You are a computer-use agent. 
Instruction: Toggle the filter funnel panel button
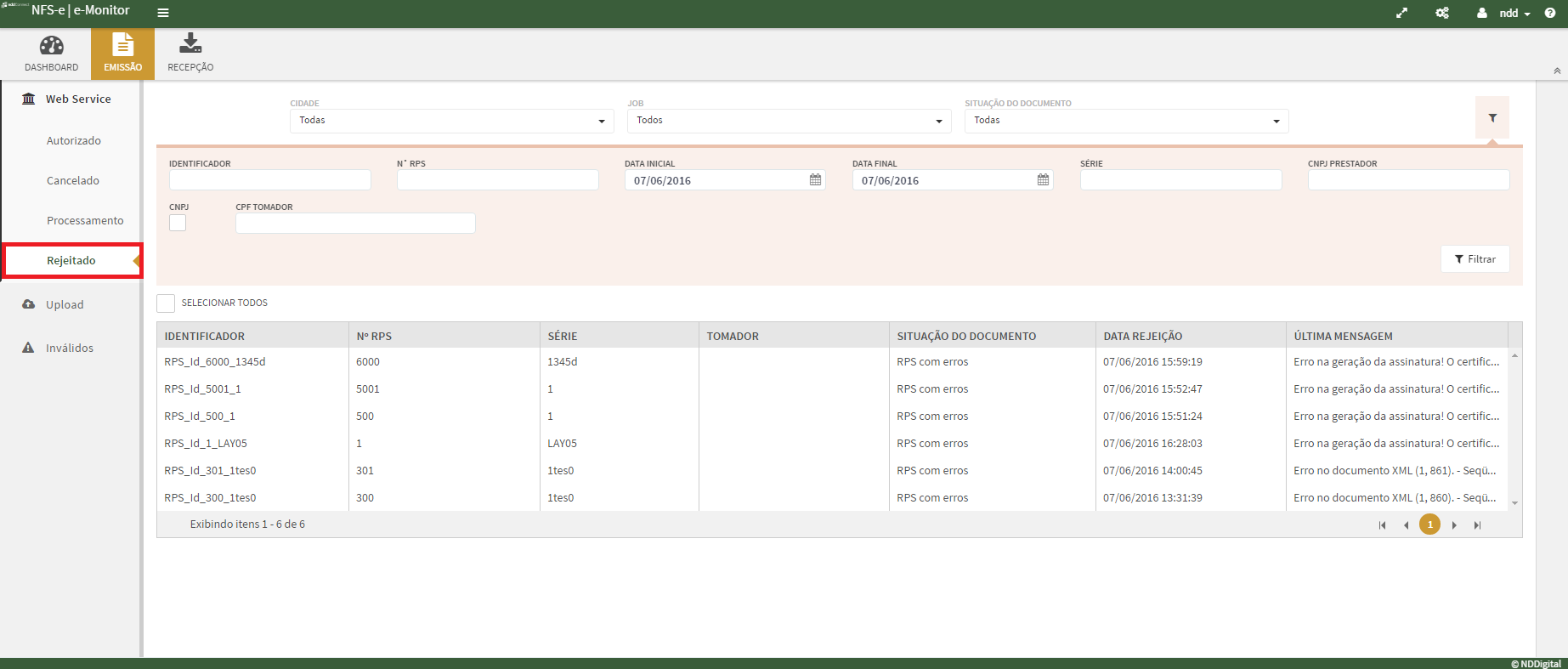coord(1492,118)
